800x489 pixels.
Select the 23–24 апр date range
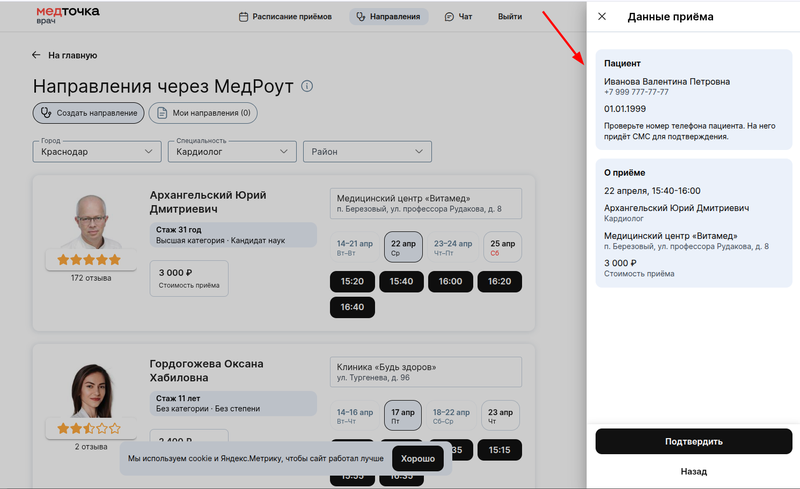pos(453,247)
